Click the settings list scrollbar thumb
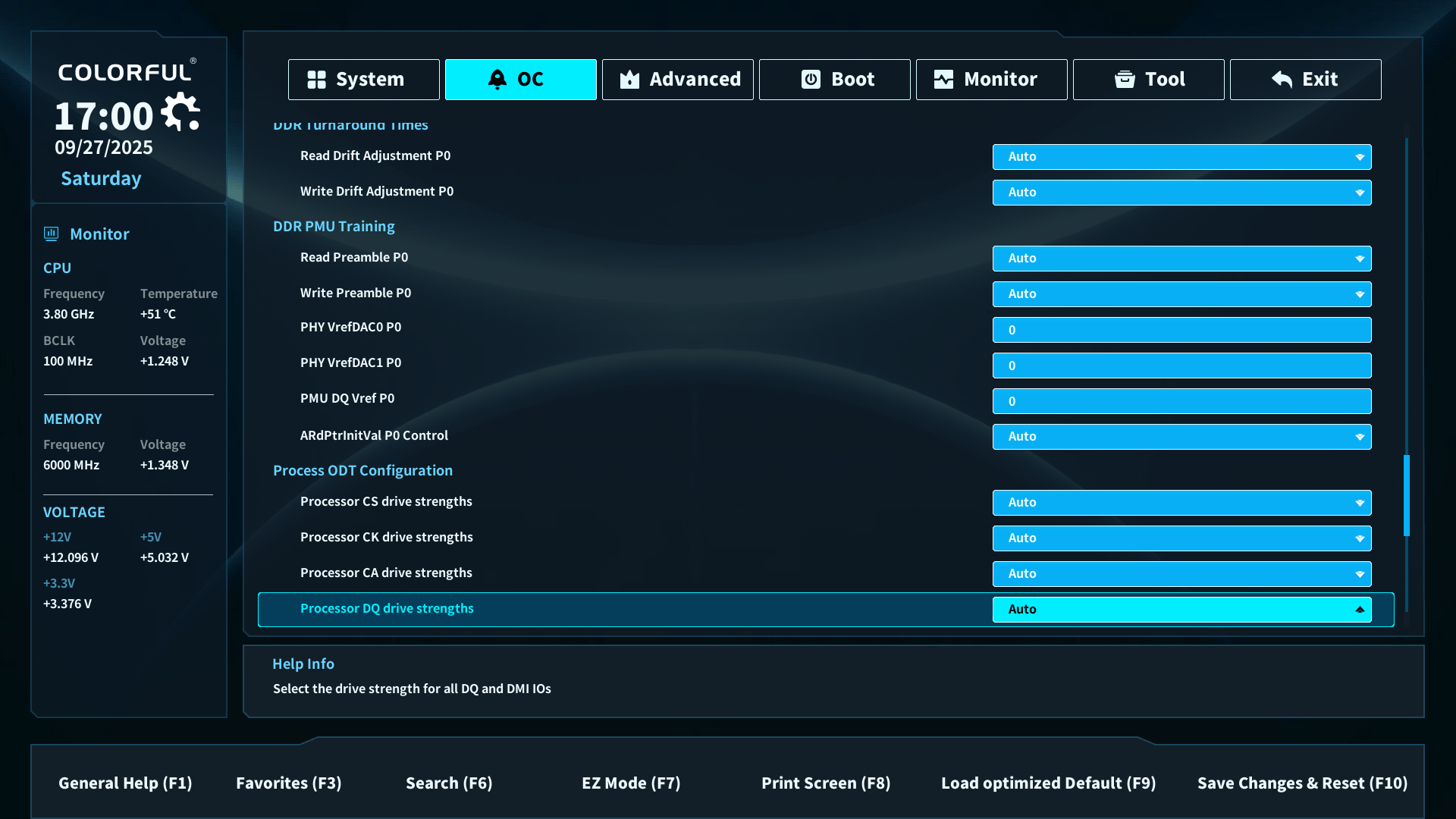 tap(1407, 496)
